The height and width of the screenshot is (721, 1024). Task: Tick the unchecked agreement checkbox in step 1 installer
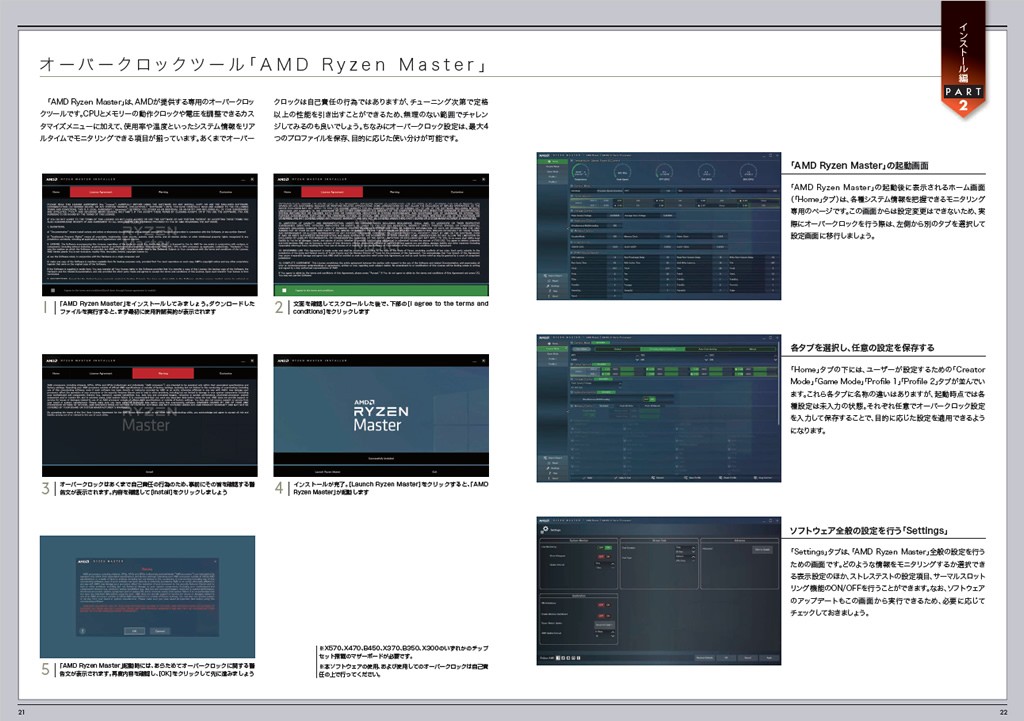(53, 290)
